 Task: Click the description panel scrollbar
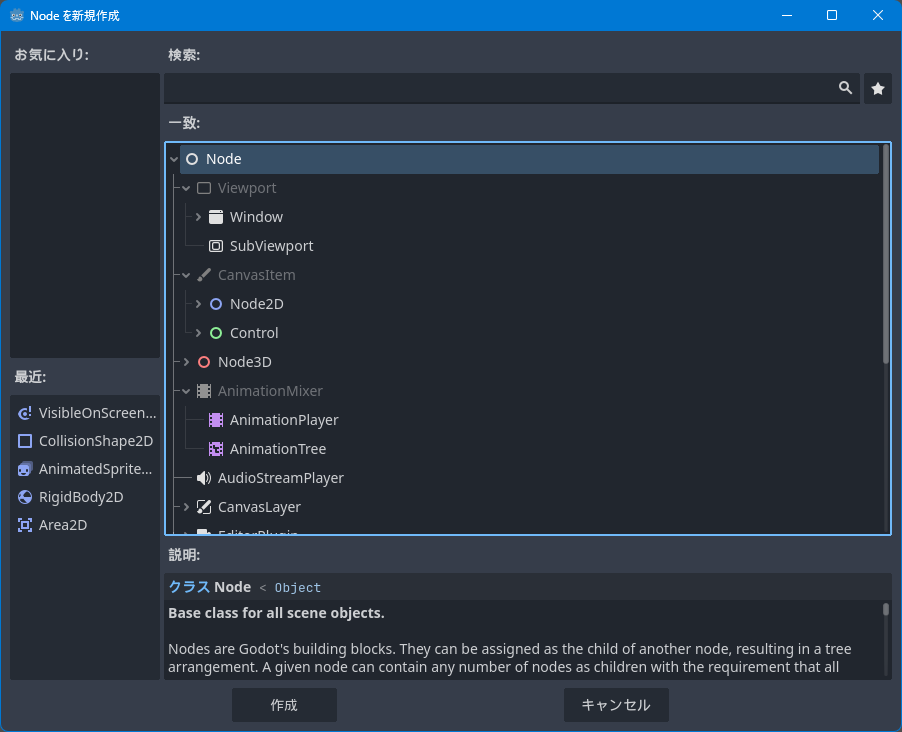point(886,609)
